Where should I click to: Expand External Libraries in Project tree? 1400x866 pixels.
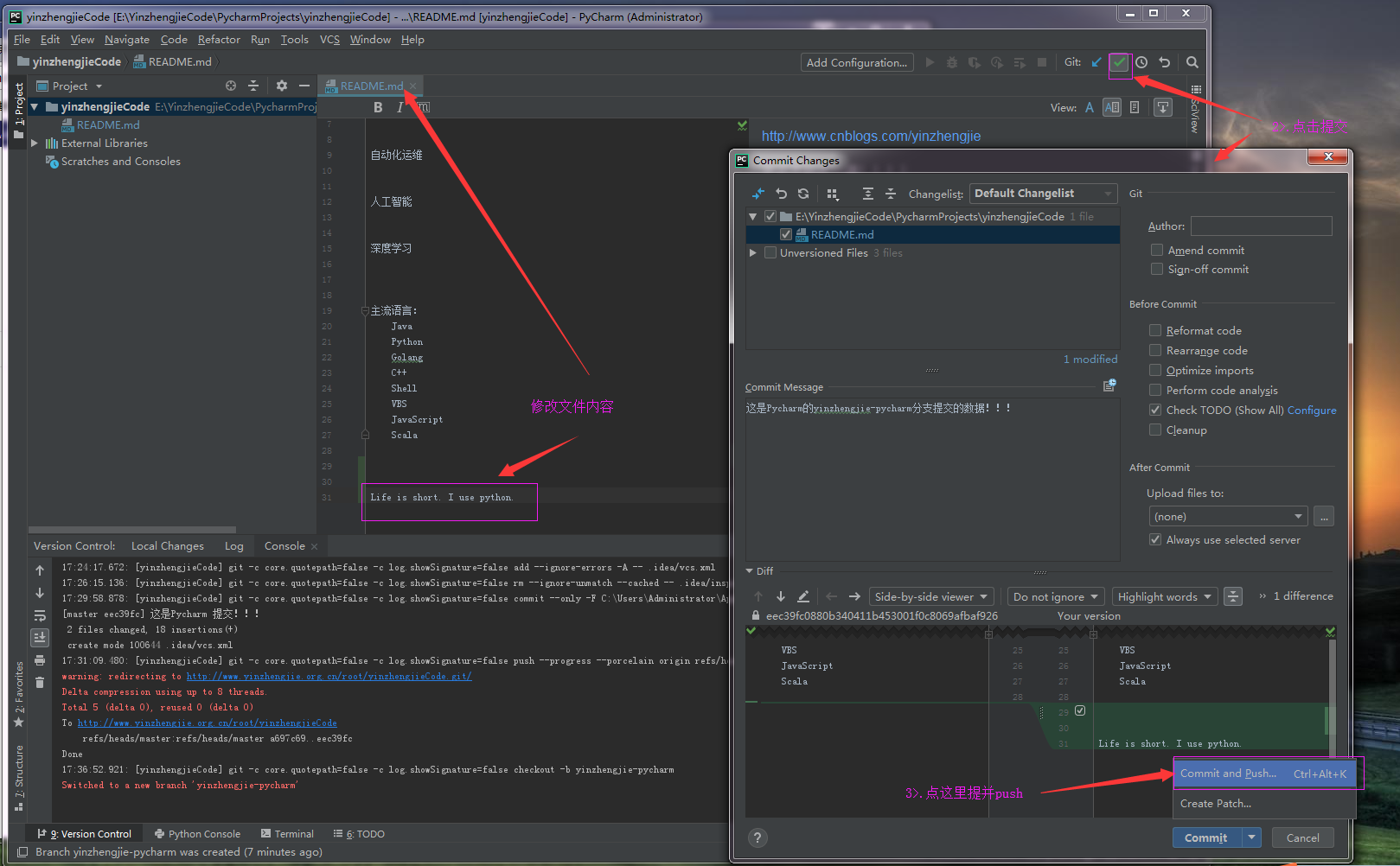pos(35,143)
